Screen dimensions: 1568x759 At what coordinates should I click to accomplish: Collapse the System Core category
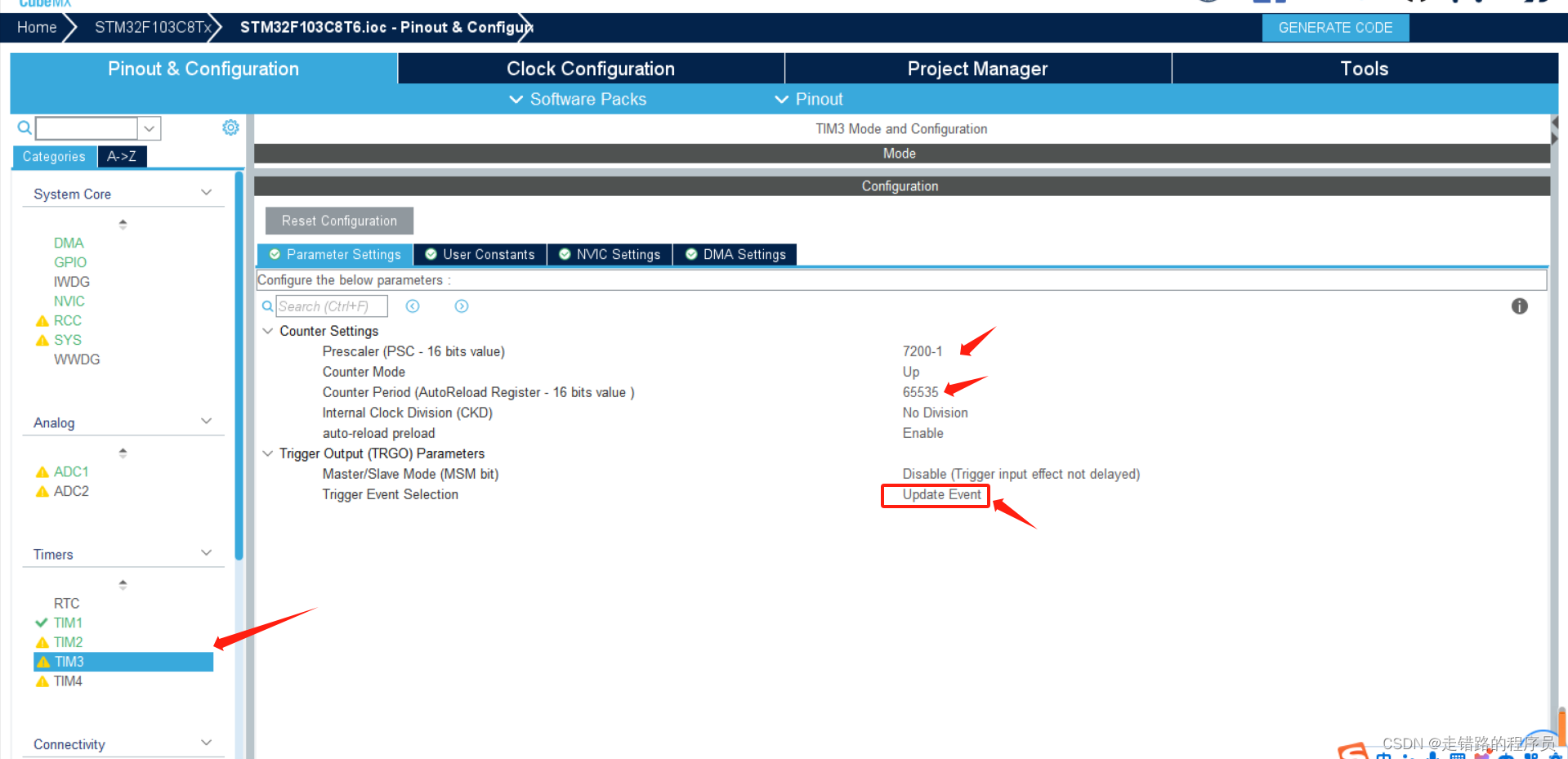tap(206, 193)
